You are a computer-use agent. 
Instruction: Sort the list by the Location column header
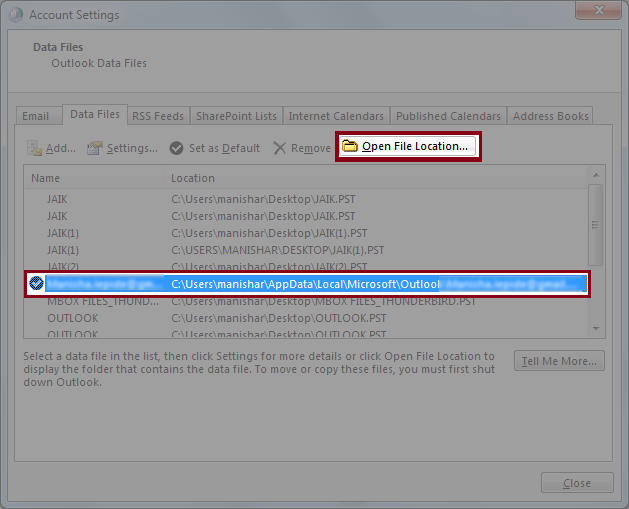click(x=375, y=178)
